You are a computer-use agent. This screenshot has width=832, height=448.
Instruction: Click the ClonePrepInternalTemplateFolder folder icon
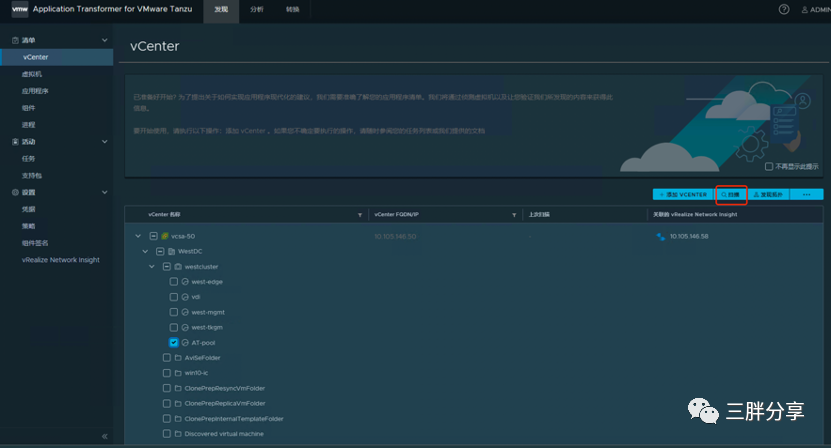(178, 419)
